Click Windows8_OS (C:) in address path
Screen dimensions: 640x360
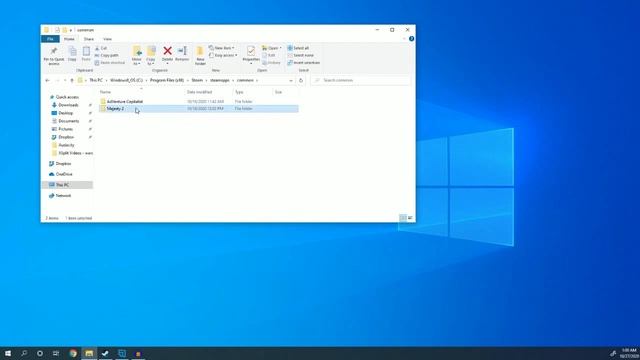[x=127, y=80]
